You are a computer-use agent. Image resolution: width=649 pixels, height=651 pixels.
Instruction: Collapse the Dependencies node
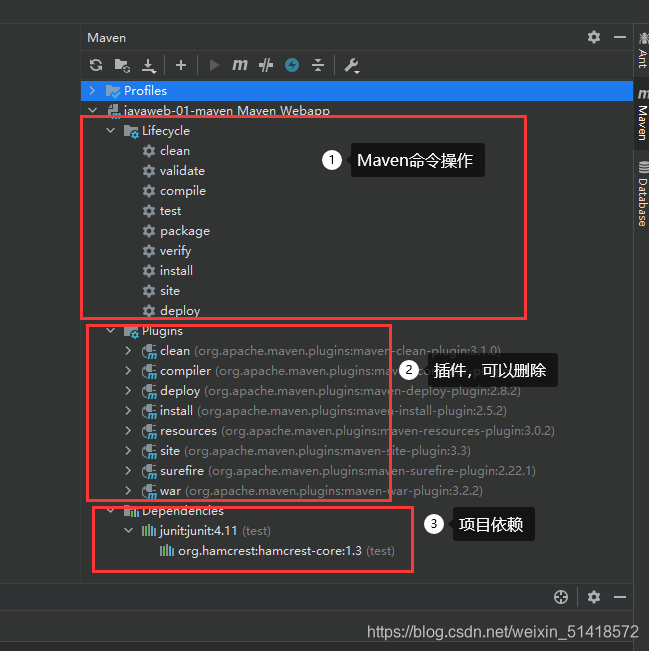[x=110, y=511]
